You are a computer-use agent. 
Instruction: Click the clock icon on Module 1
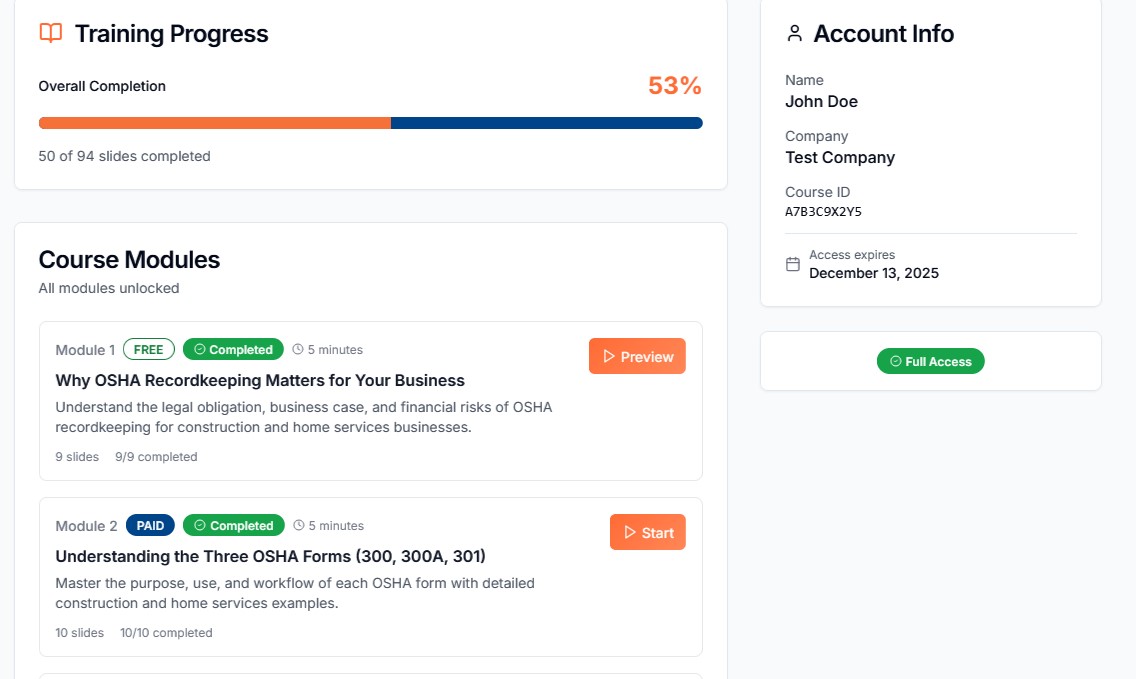pyautogui.click(x=297, y=349)
